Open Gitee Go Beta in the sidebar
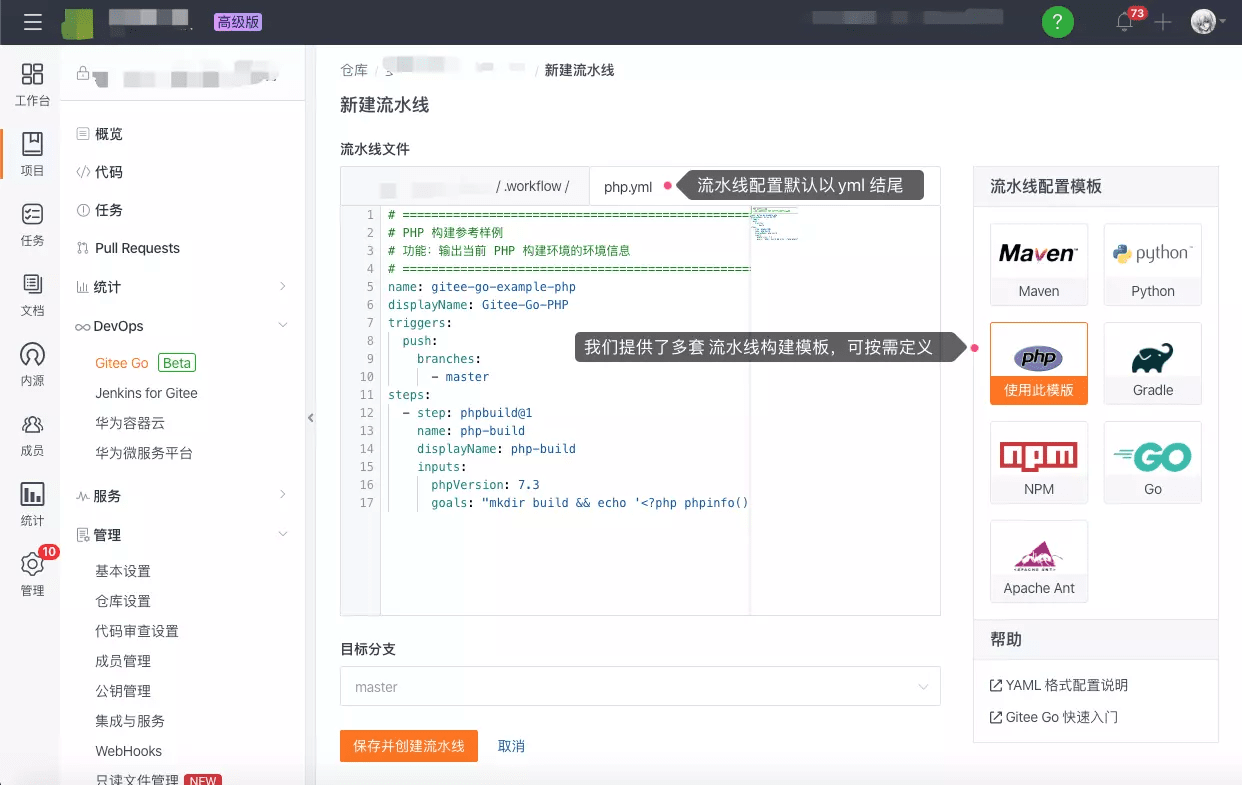This screenshot has width=1242, height=785. coord(145,363)
